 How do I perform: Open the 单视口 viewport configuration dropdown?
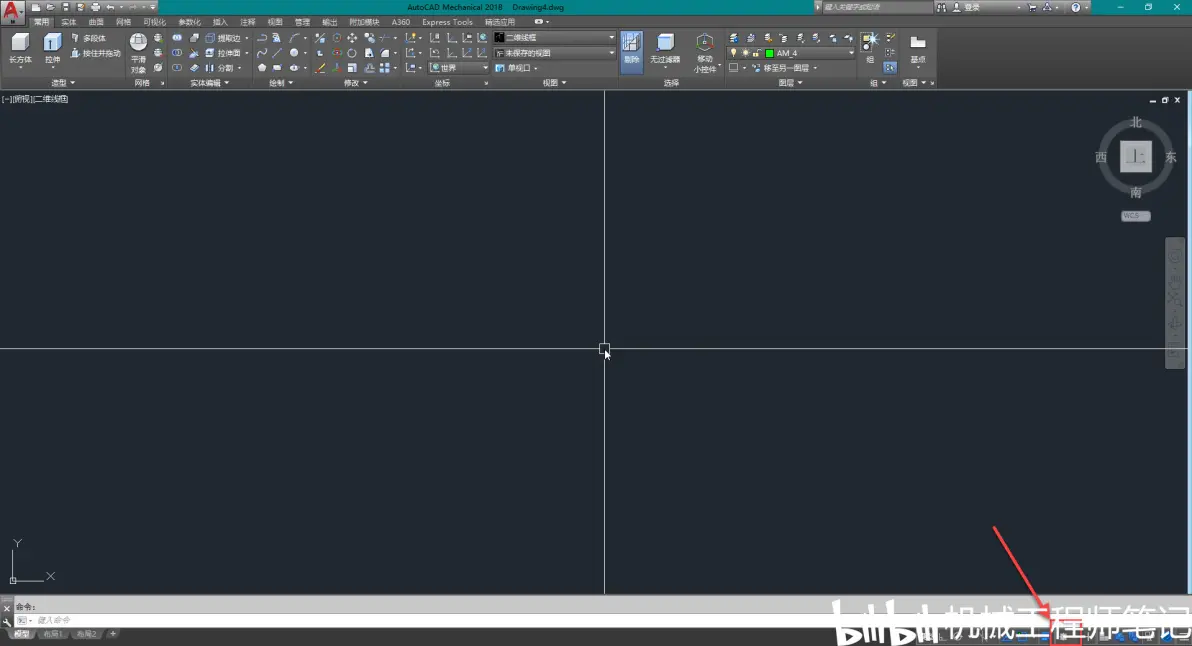pos(516,68)
